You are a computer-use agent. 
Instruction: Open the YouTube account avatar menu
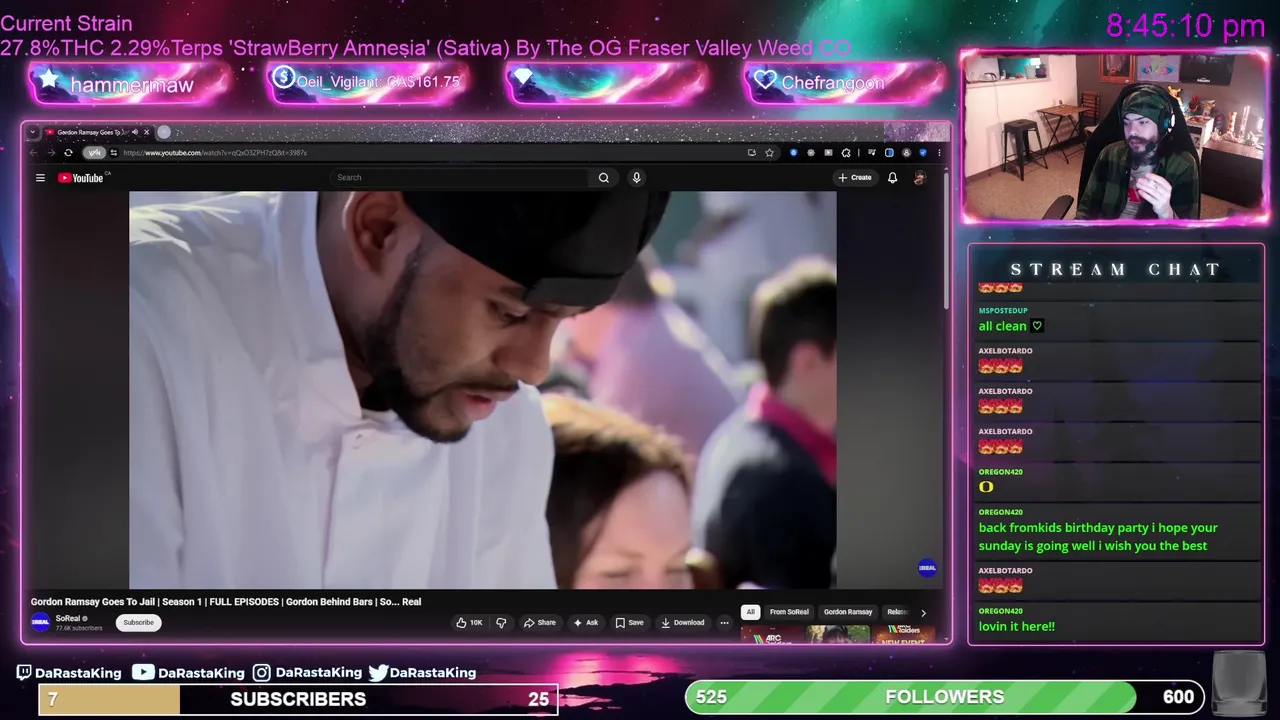pos(919,178)
